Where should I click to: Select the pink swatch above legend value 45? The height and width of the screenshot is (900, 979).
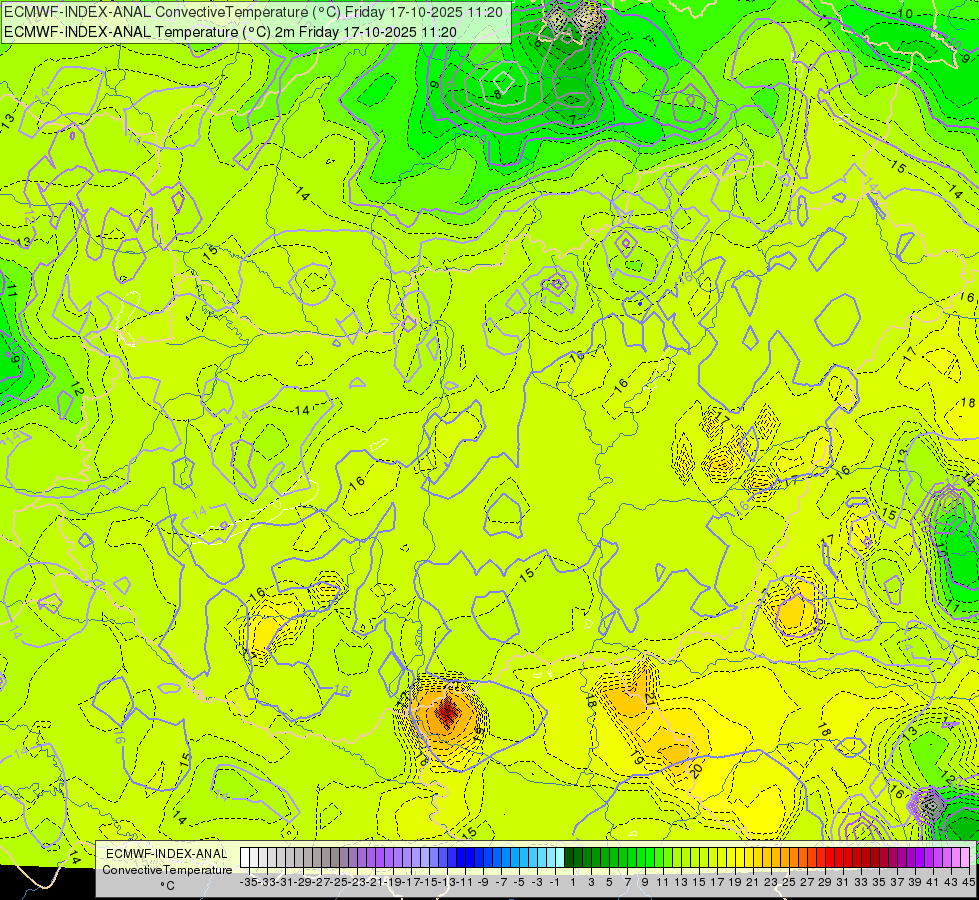965,858
